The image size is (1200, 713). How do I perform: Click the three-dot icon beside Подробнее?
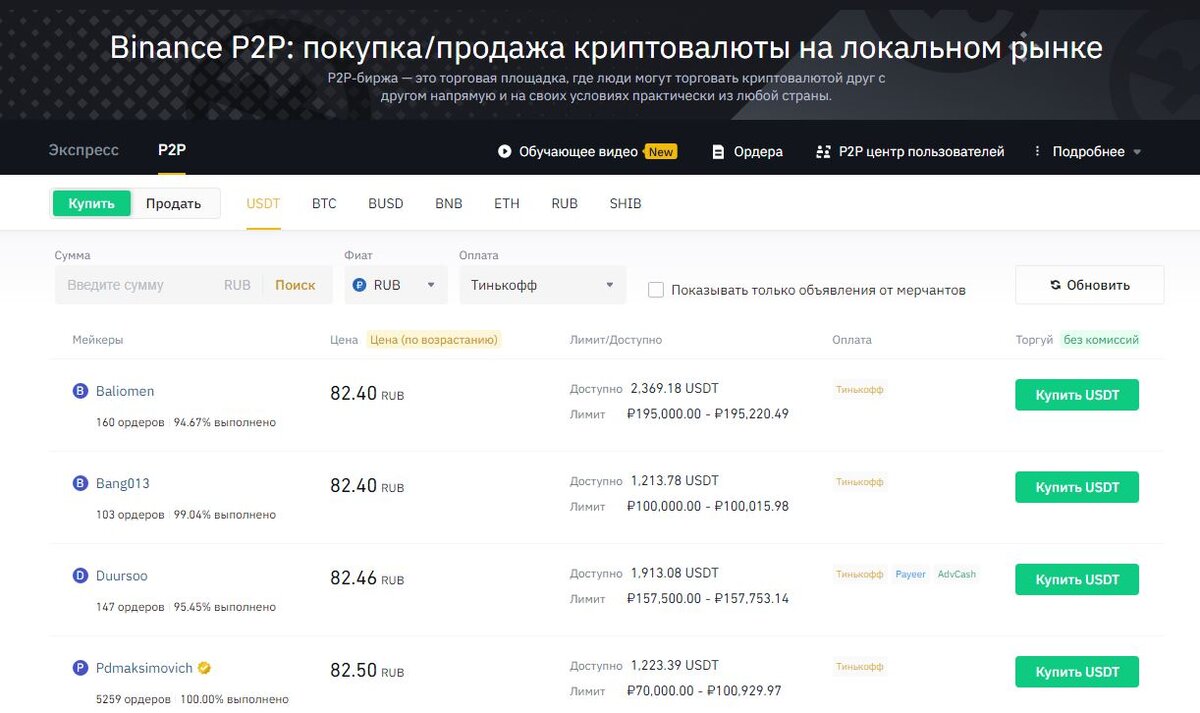point(1037,152)
